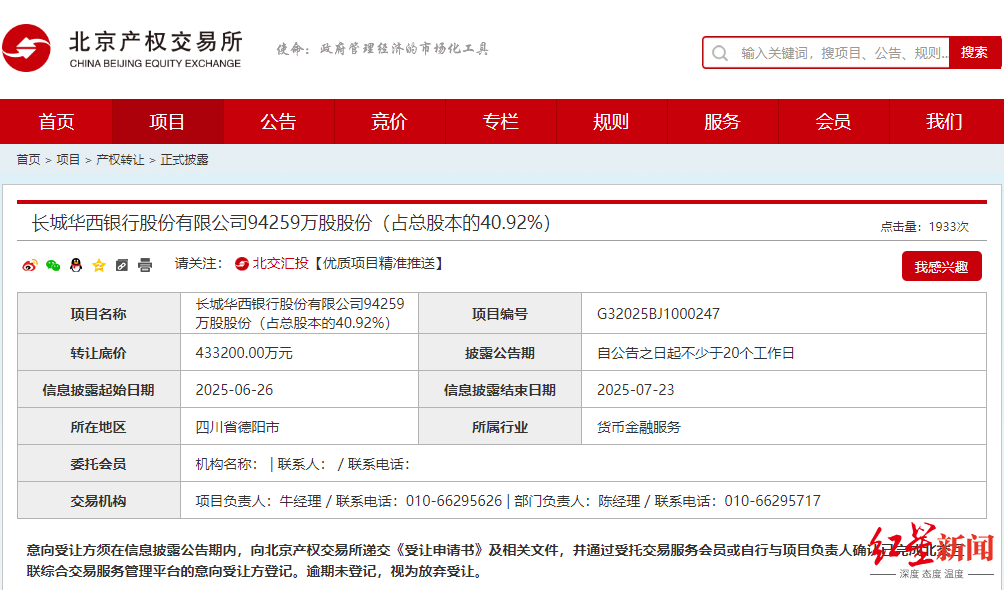
Task: Click the 优质项目精准推送 text
Action: pos(379,263)
